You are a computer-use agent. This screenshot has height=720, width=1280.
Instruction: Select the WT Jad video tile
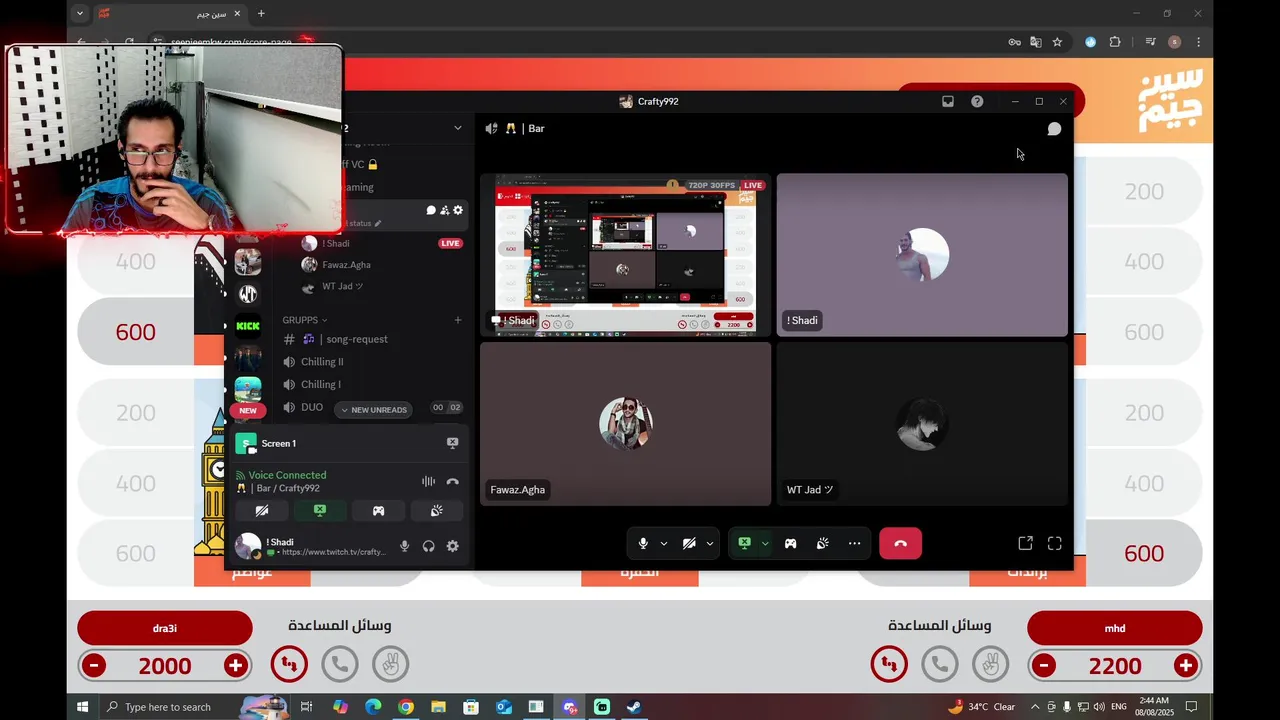point(922,424)
